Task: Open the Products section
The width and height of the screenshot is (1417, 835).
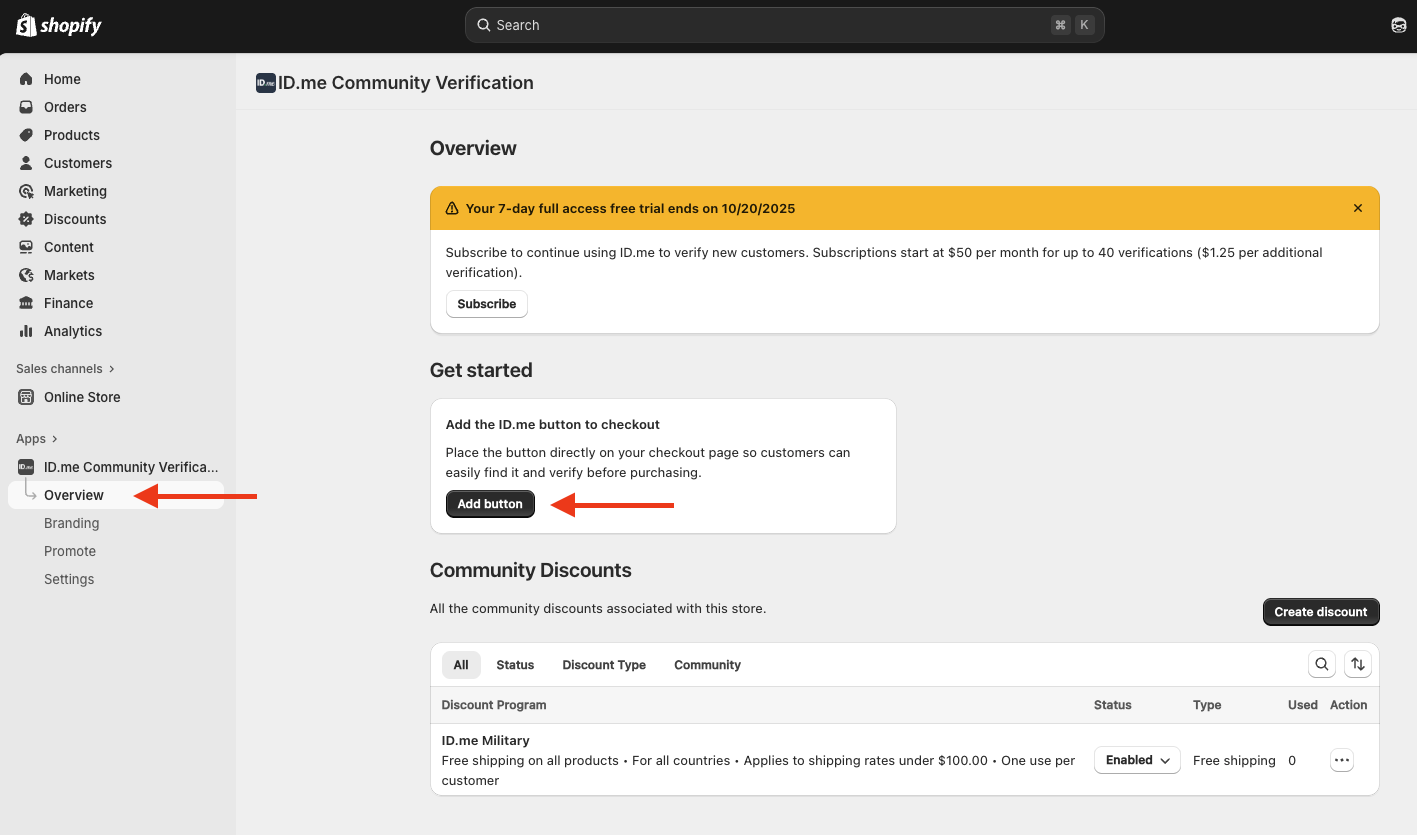Action: pyautogui.click(x=70, y=135)
